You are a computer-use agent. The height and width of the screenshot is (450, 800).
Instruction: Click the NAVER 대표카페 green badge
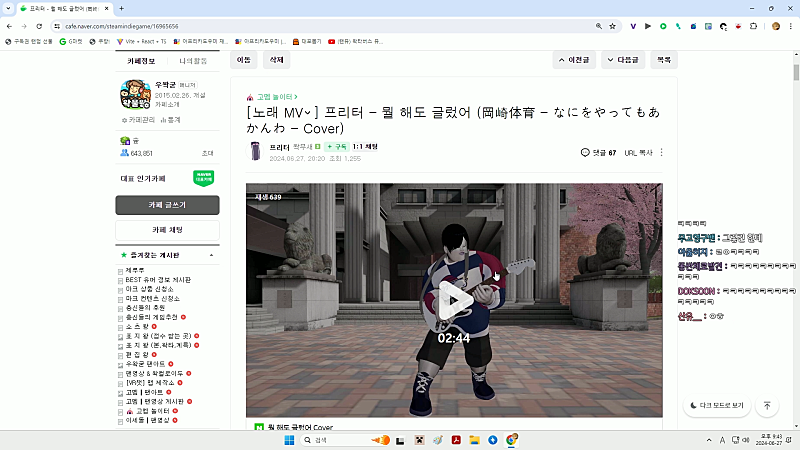tap(204, 178)
